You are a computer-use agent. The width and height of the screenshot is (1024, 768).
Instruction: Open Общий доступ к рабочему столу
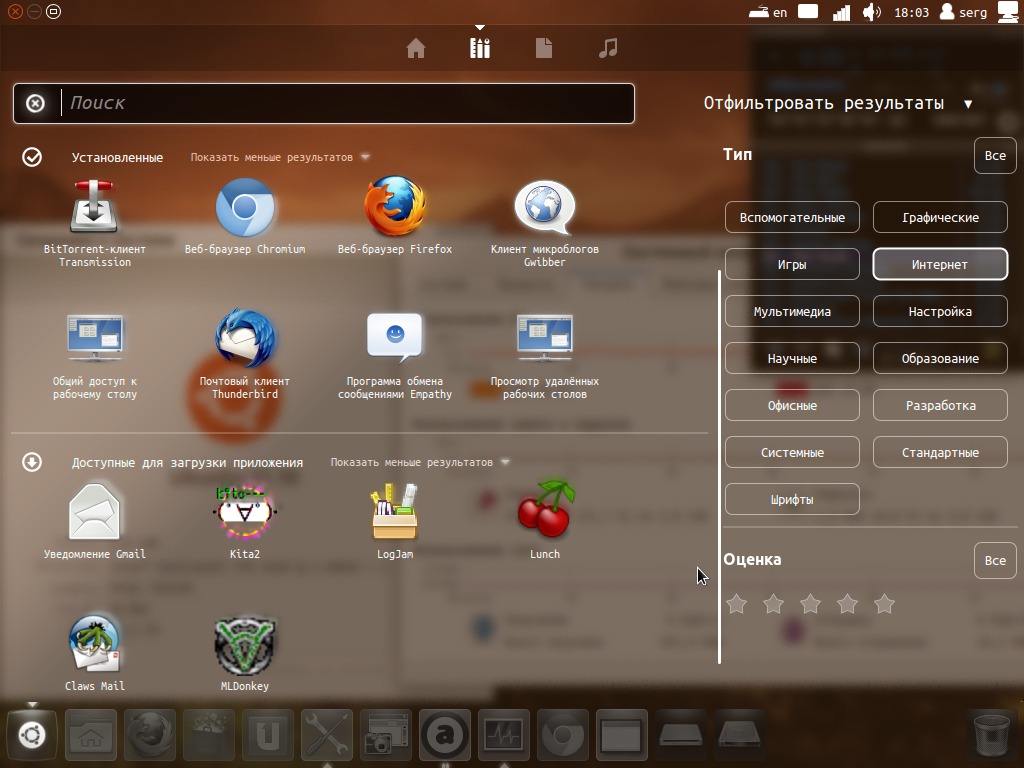point(95,357)
